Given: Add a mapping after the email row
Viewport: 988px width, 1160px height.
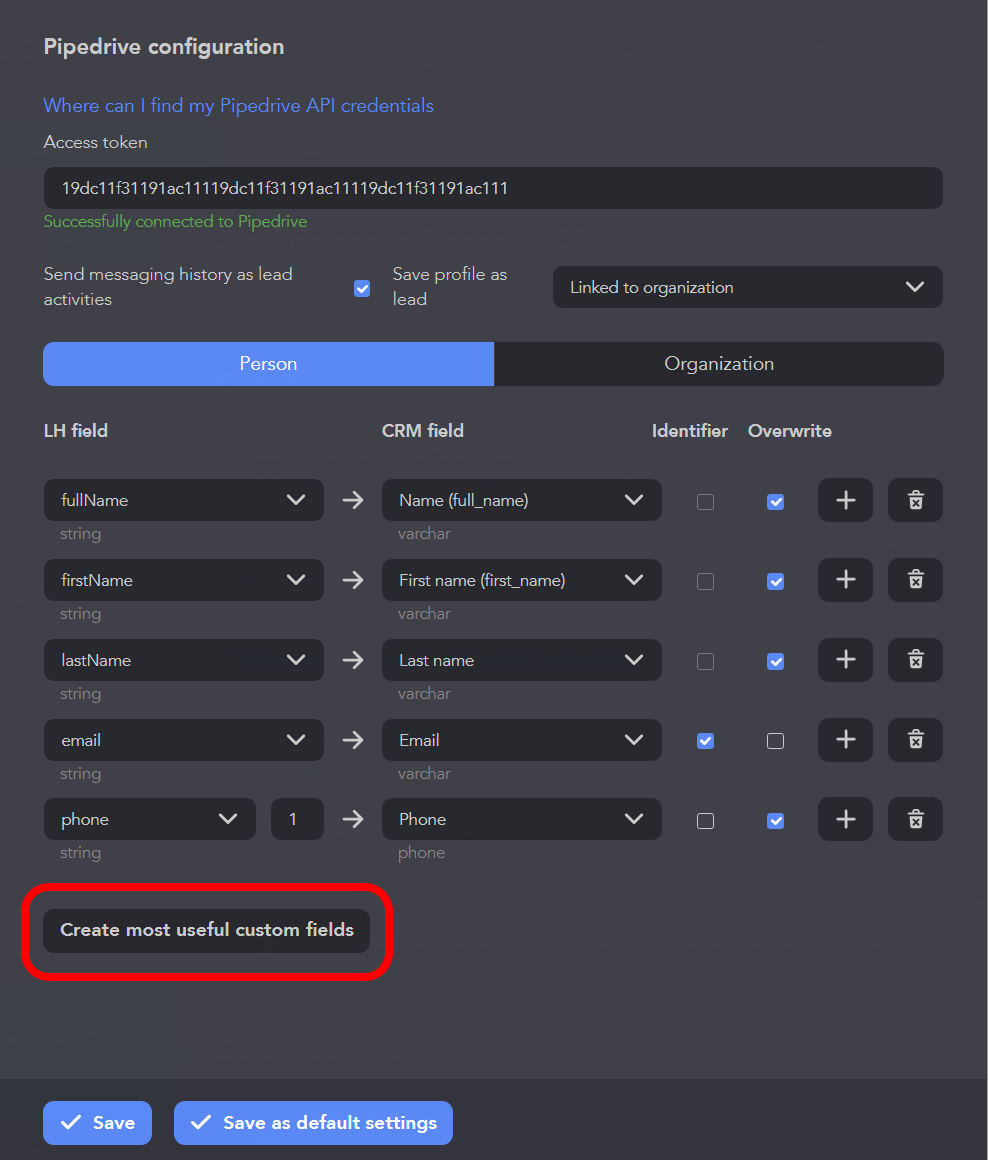Looking at the screenshot, I should click(x=845, y=740).
